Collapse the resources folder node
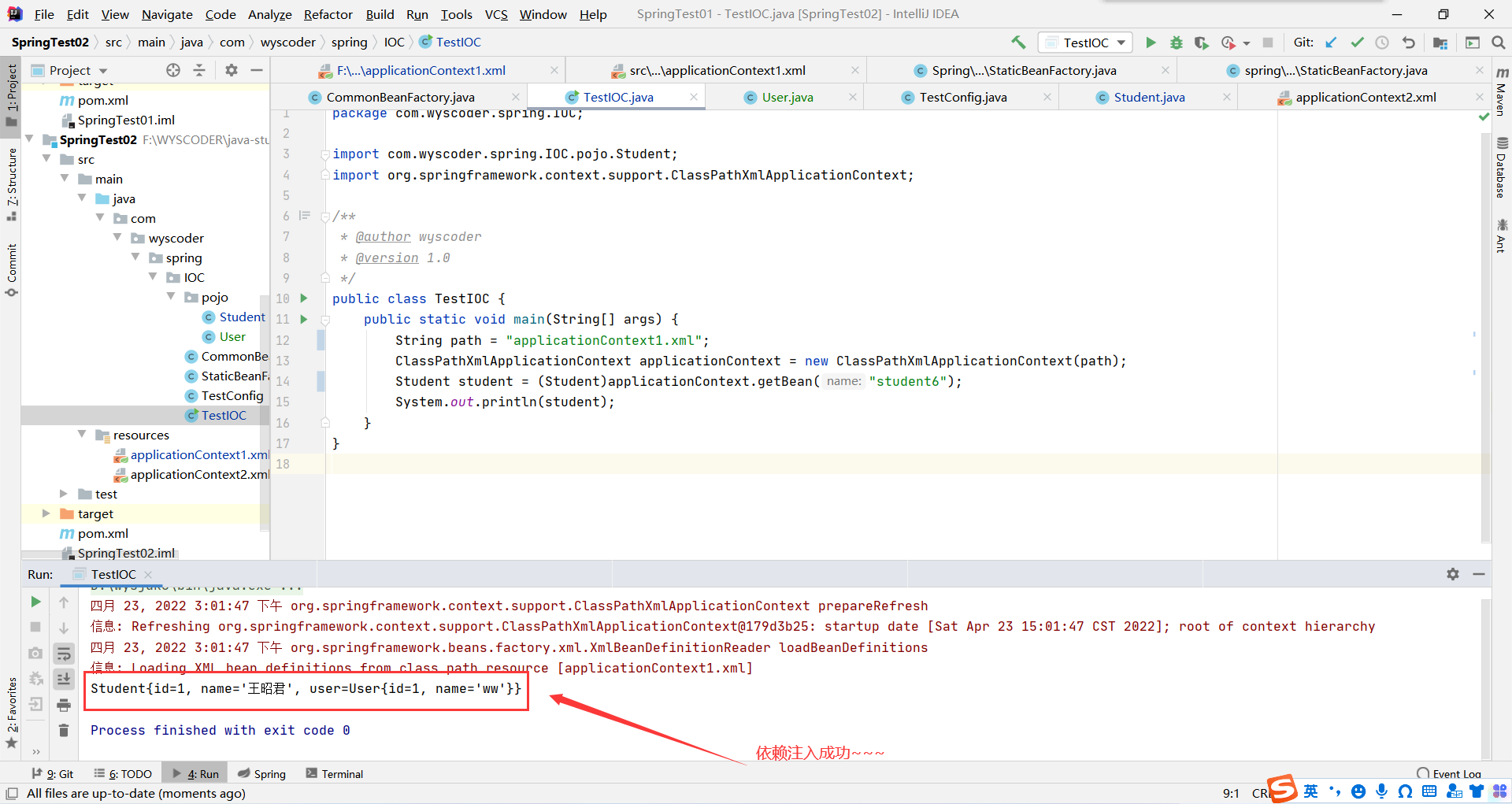 click(x=82, y=435)
